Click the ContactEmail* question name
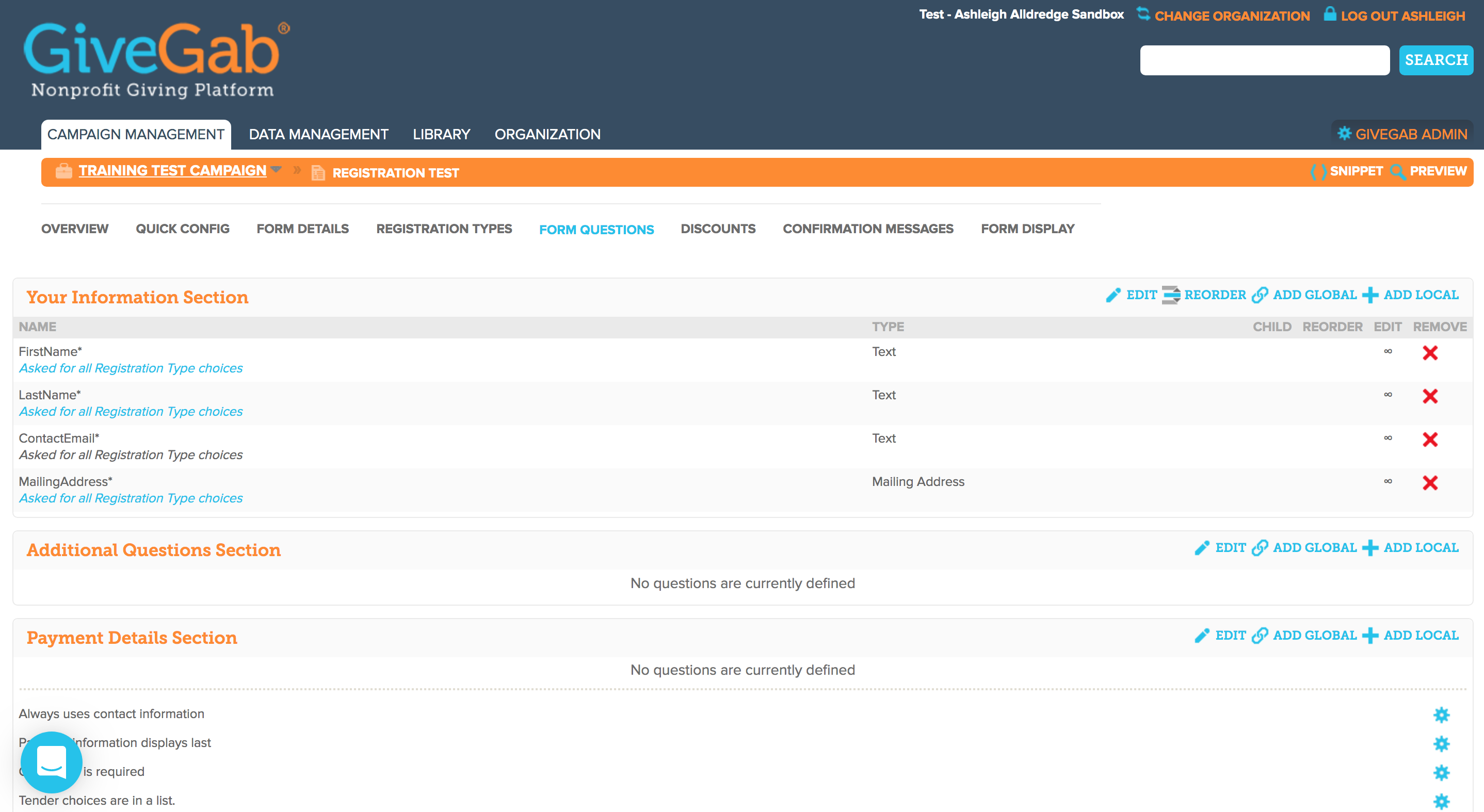The height and width of the screenshot is (812, 1484). coord(59,439)
